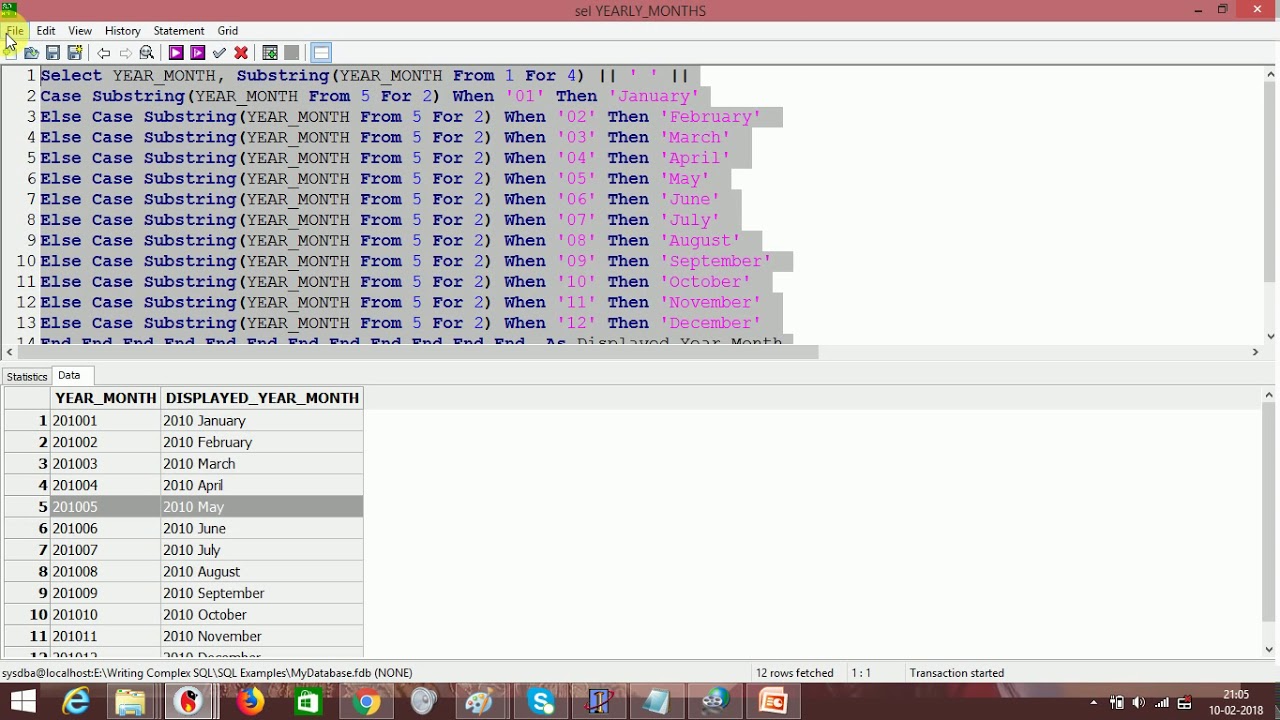Open File Explorer from the taskbar
1280x720 pixels.
pyautogui.click(x=130, y=702)
